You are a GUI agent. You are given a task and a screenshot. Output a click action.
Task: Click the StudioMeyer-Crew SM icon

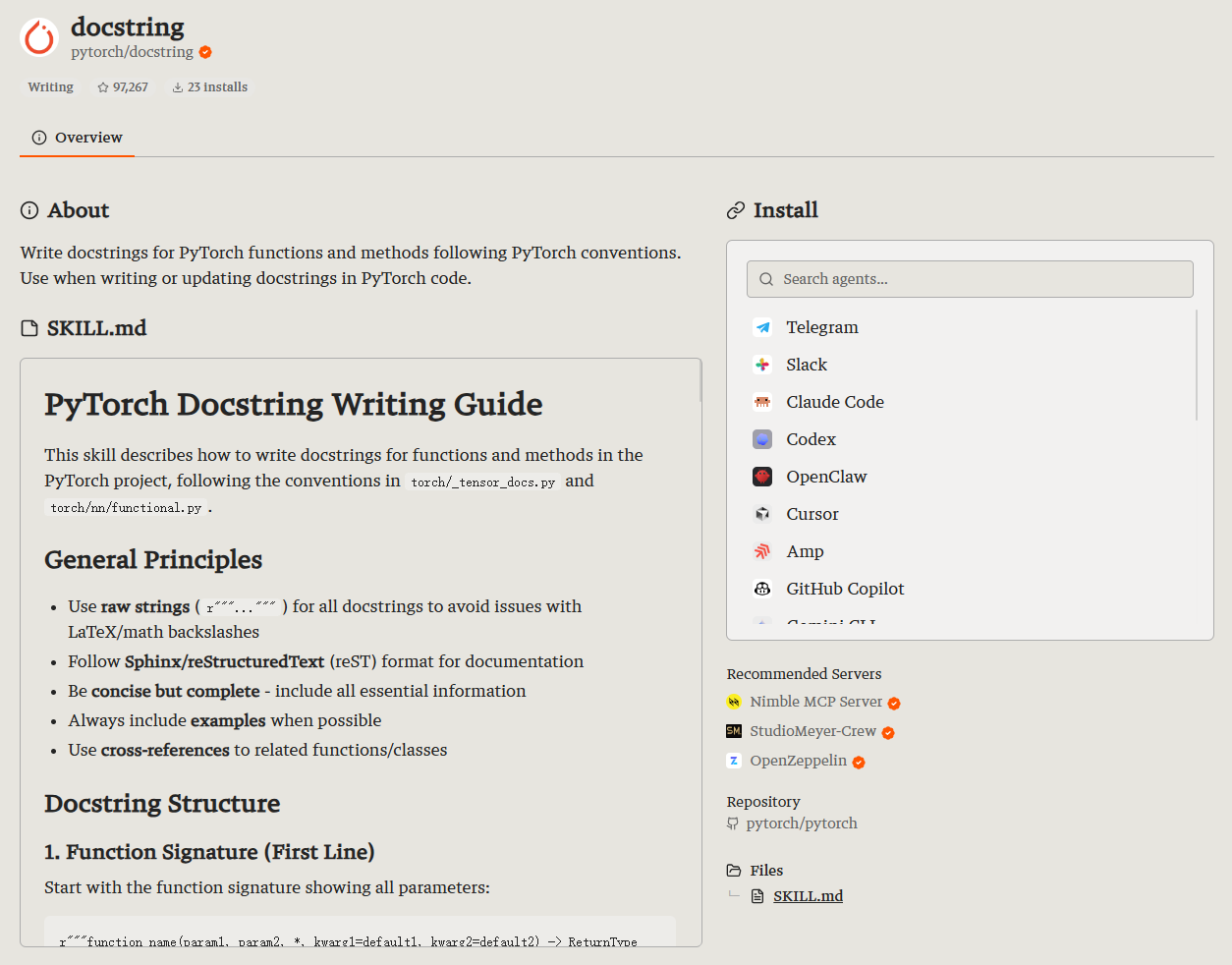coord(734,731)
